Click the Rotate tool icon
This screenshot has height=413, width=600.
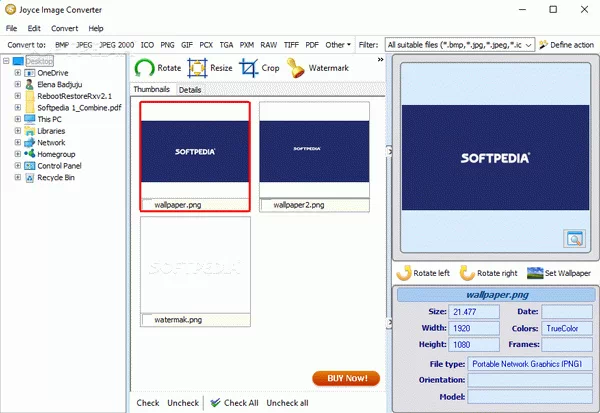click(145, 68)
